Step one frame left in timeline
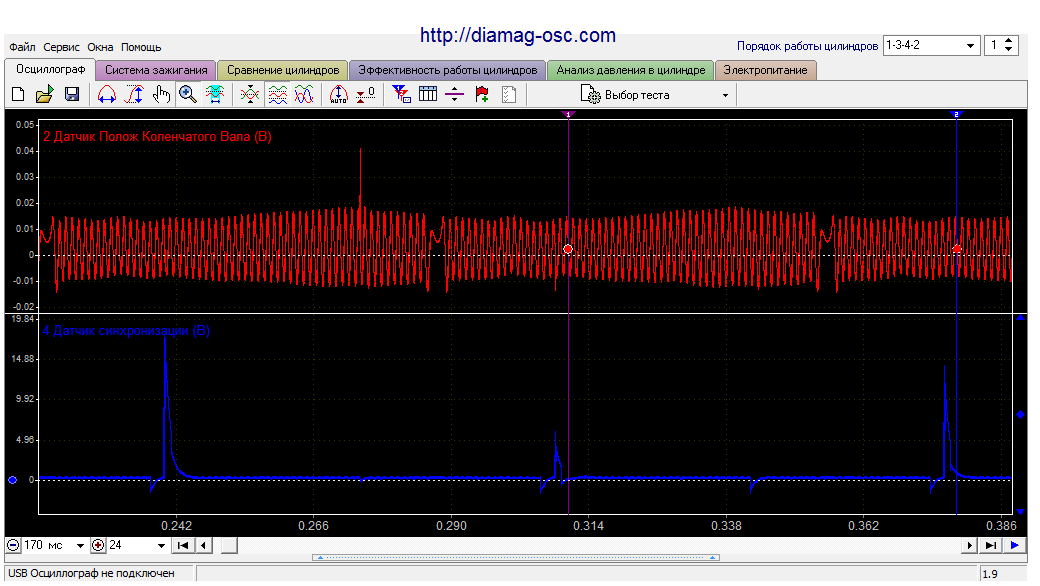 tap(204, 545)
